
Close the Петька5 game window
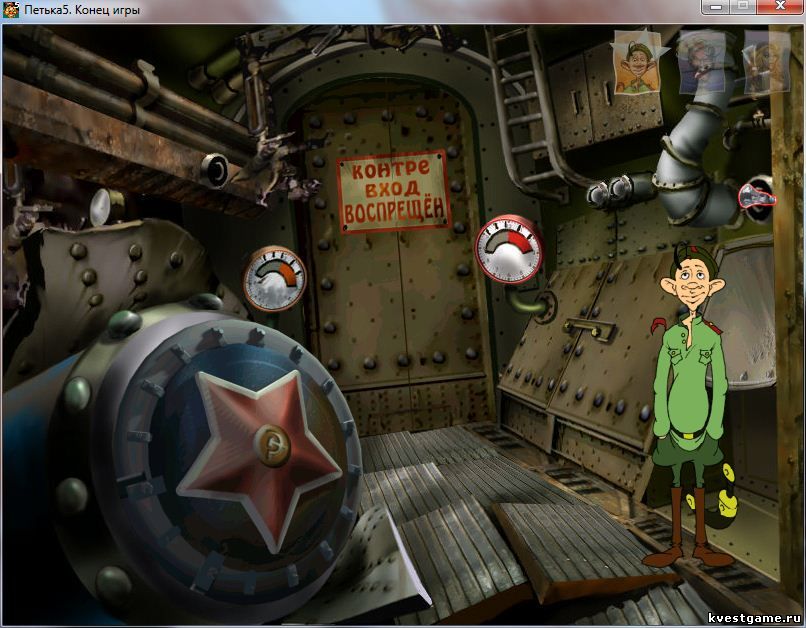(x=780, y=7)
